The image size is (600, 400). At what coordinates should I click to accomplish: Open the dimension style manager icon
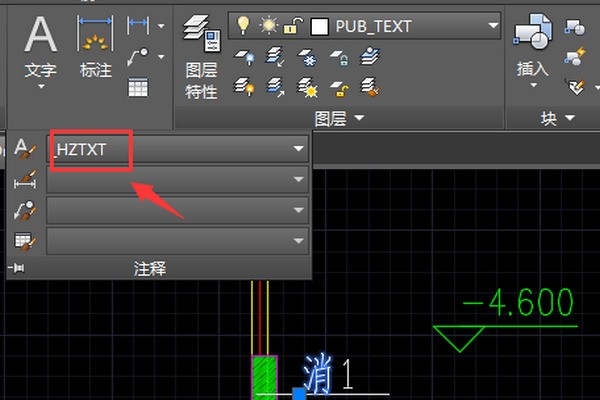(x=25, y=180)
